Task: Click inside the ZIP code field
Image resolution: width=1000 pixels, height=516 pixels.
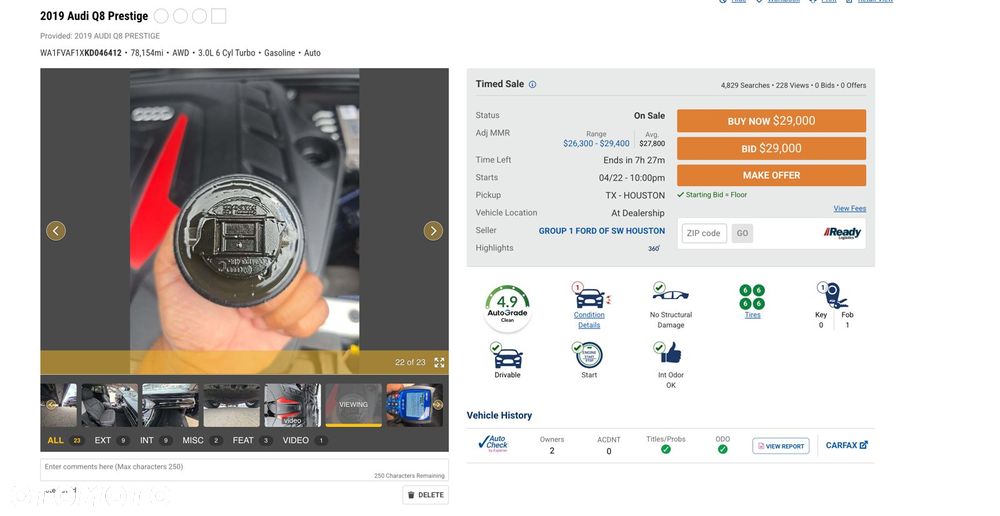Action: pos(704,233)
